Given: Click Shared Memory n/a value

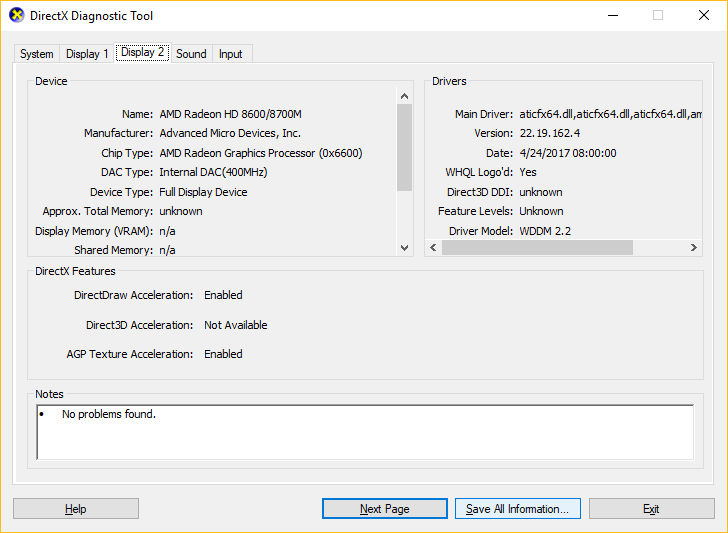Looking at the screenshot, I should tap(167, 250).
